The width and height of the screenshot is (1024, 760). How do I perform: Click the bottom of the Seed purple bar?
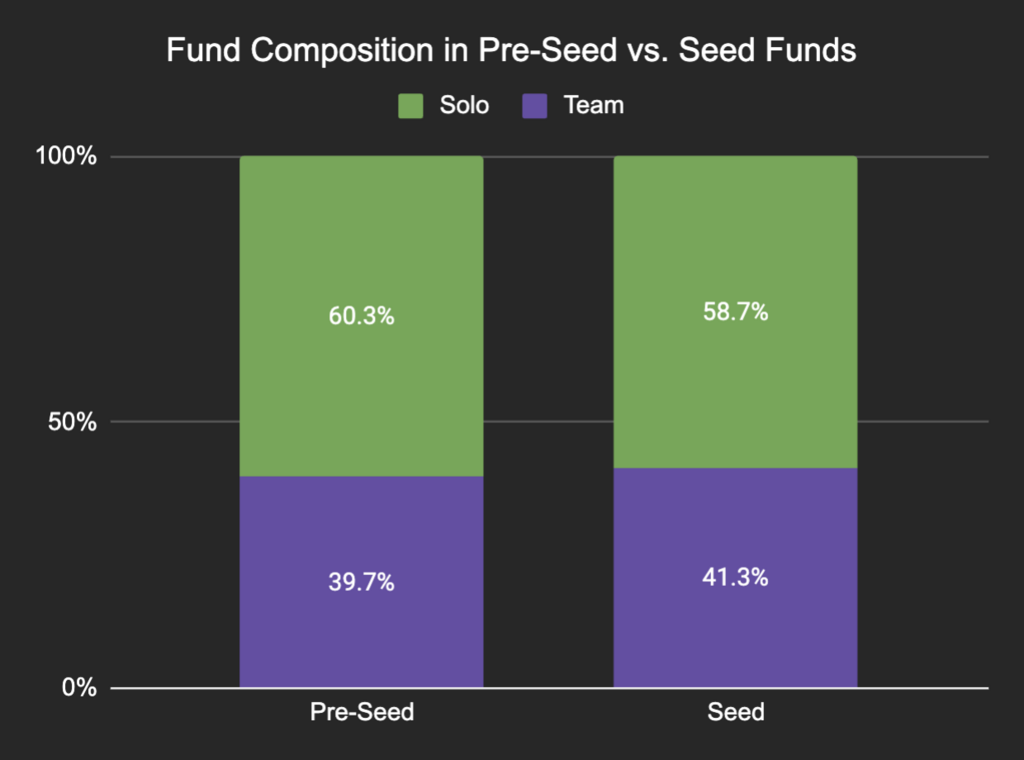[735, 682]
